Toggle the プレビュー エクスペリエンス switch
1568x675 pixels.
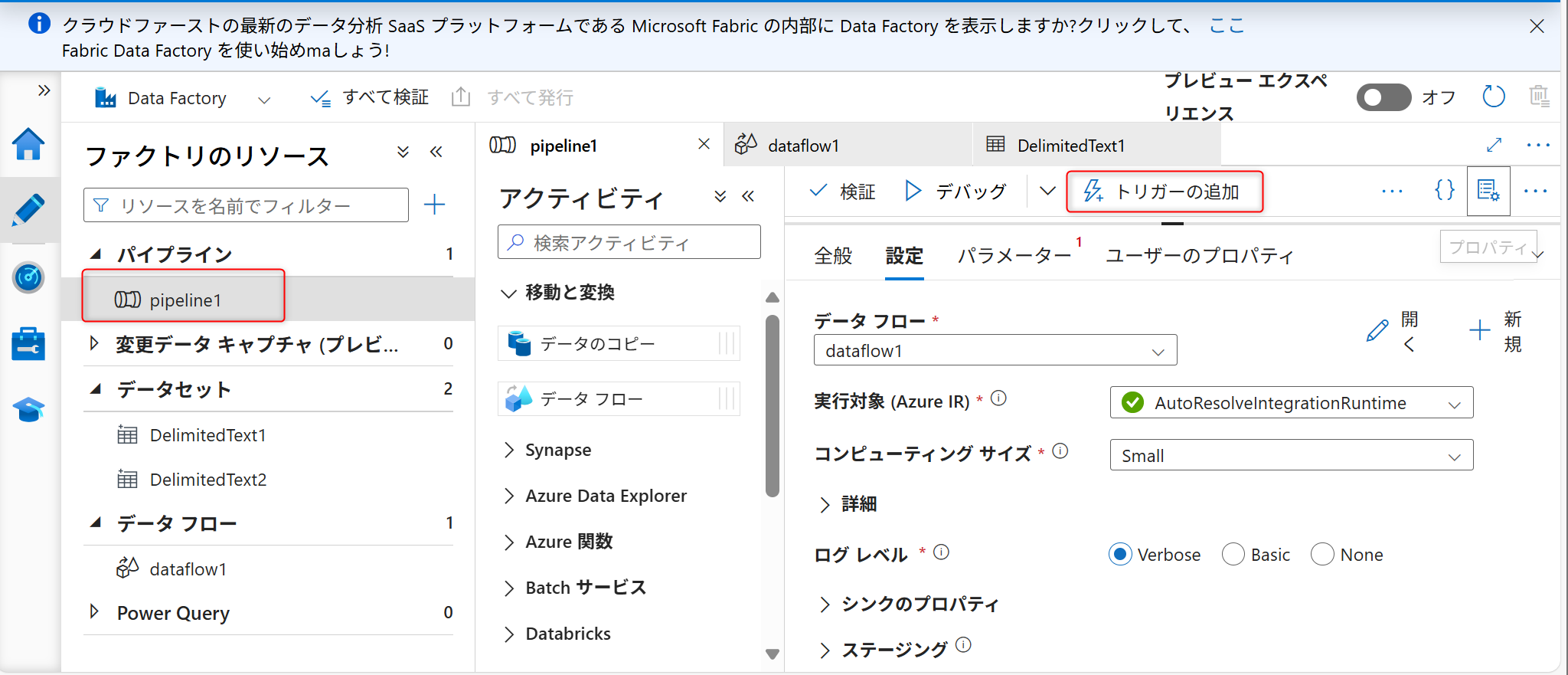[1383, 97]
